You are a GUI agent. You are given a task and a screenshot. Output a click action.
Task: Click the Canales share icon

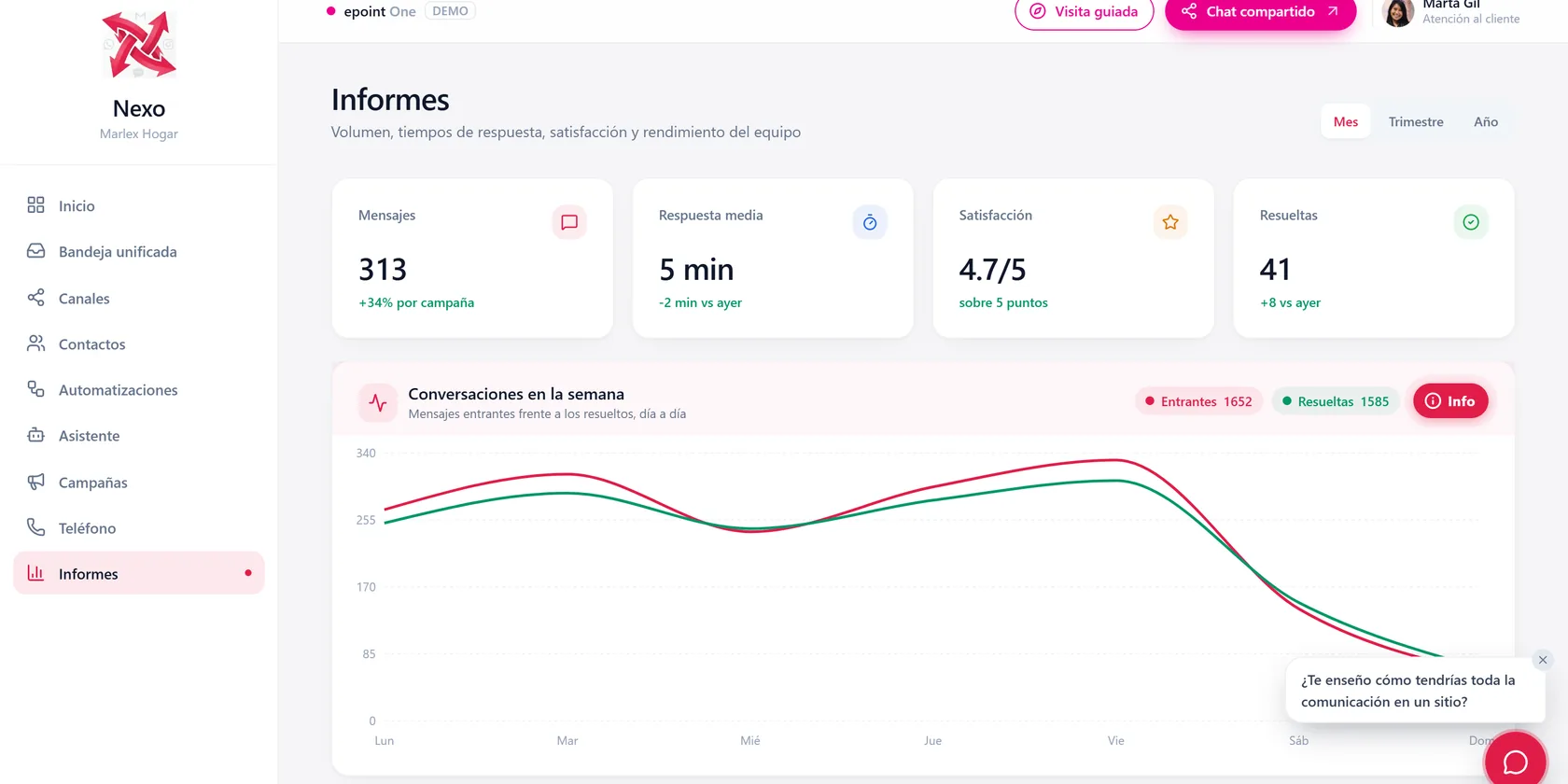pyautogui.click(x=35, y=298)
